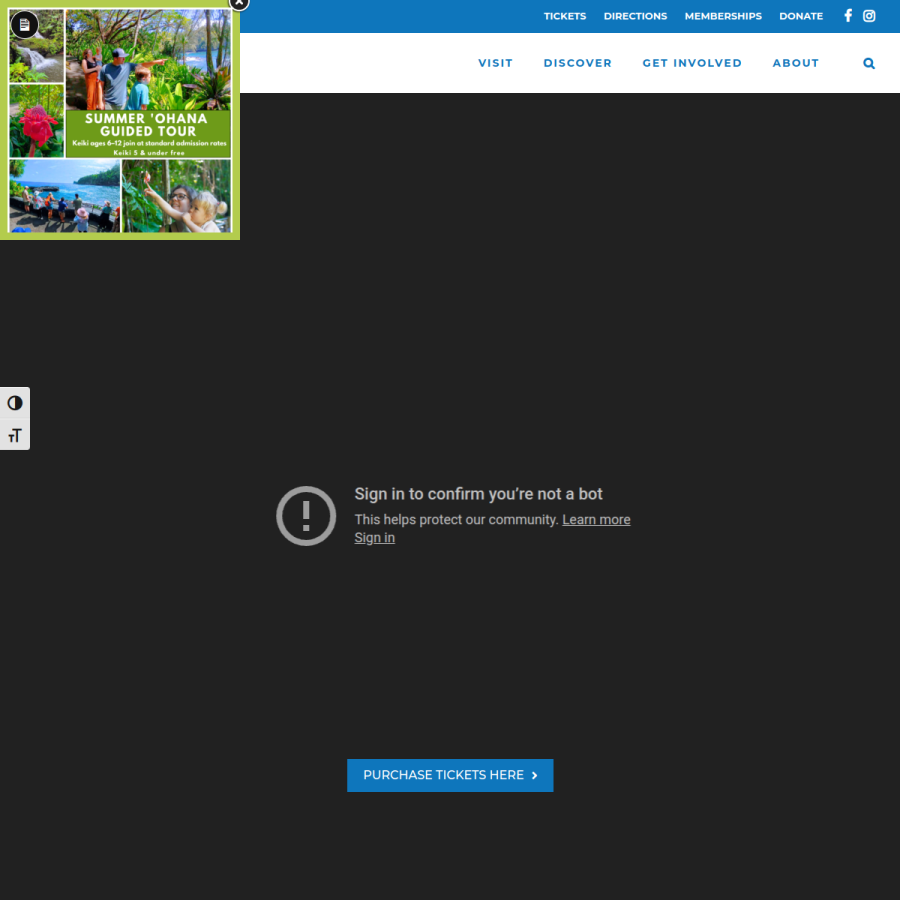The image size is (900, 900).
Task: Click the document icon on popup
Action: [x=24, y=25]
